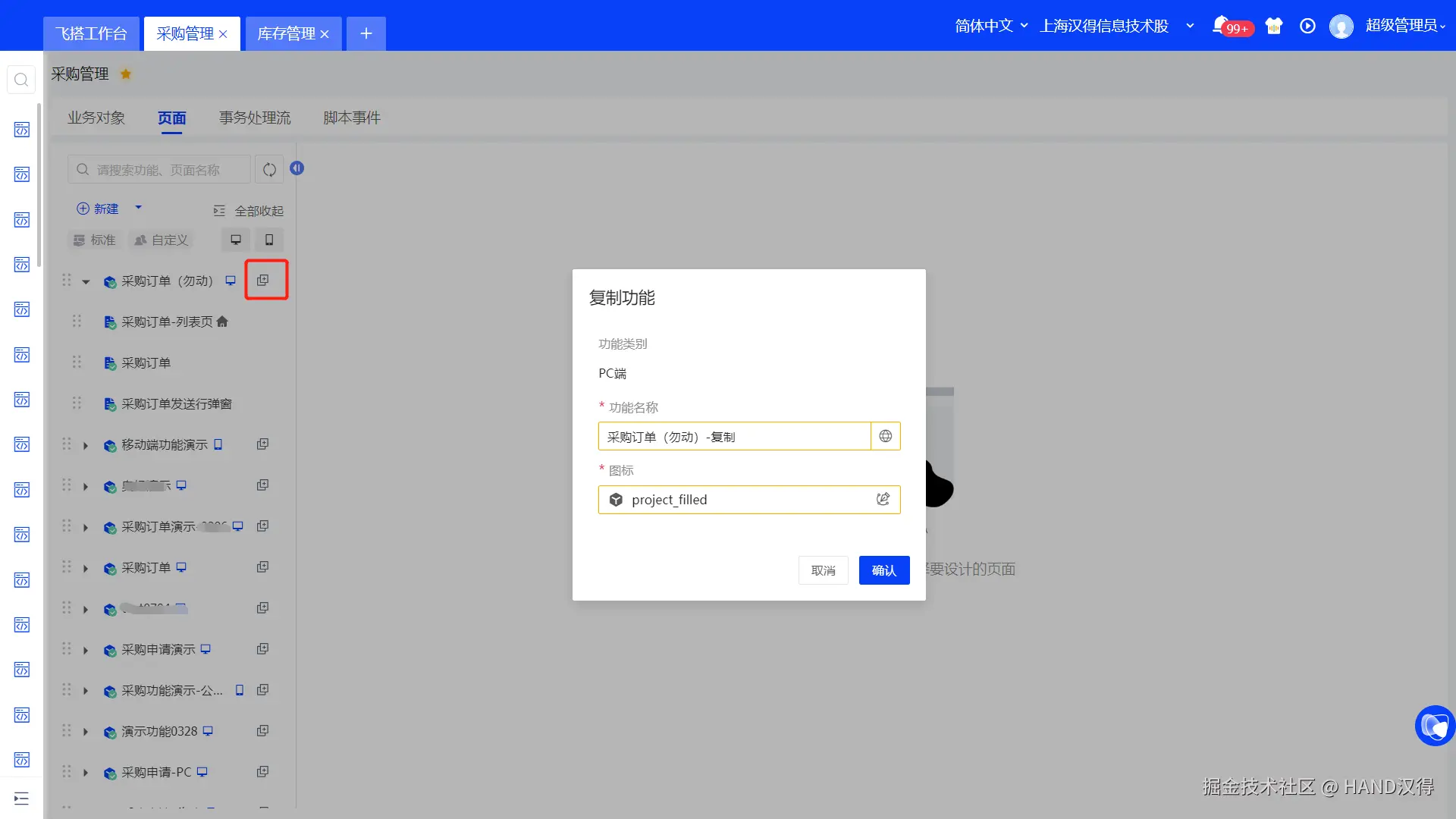Click the edit icon in 图标 field
1456x819 pixels.
coord(883,499)
